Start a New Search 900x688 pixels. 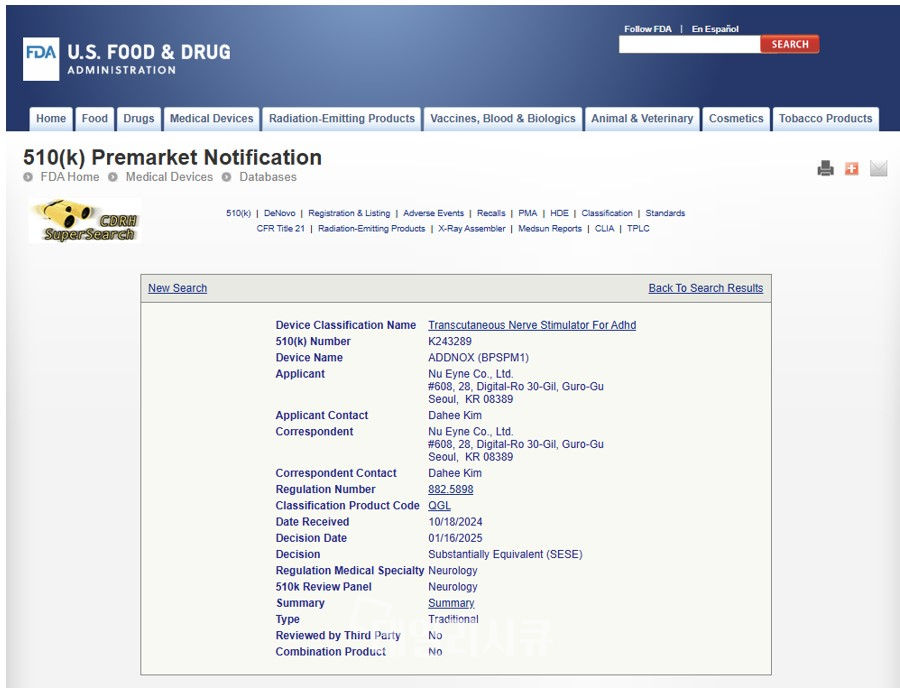click(177, 288)
